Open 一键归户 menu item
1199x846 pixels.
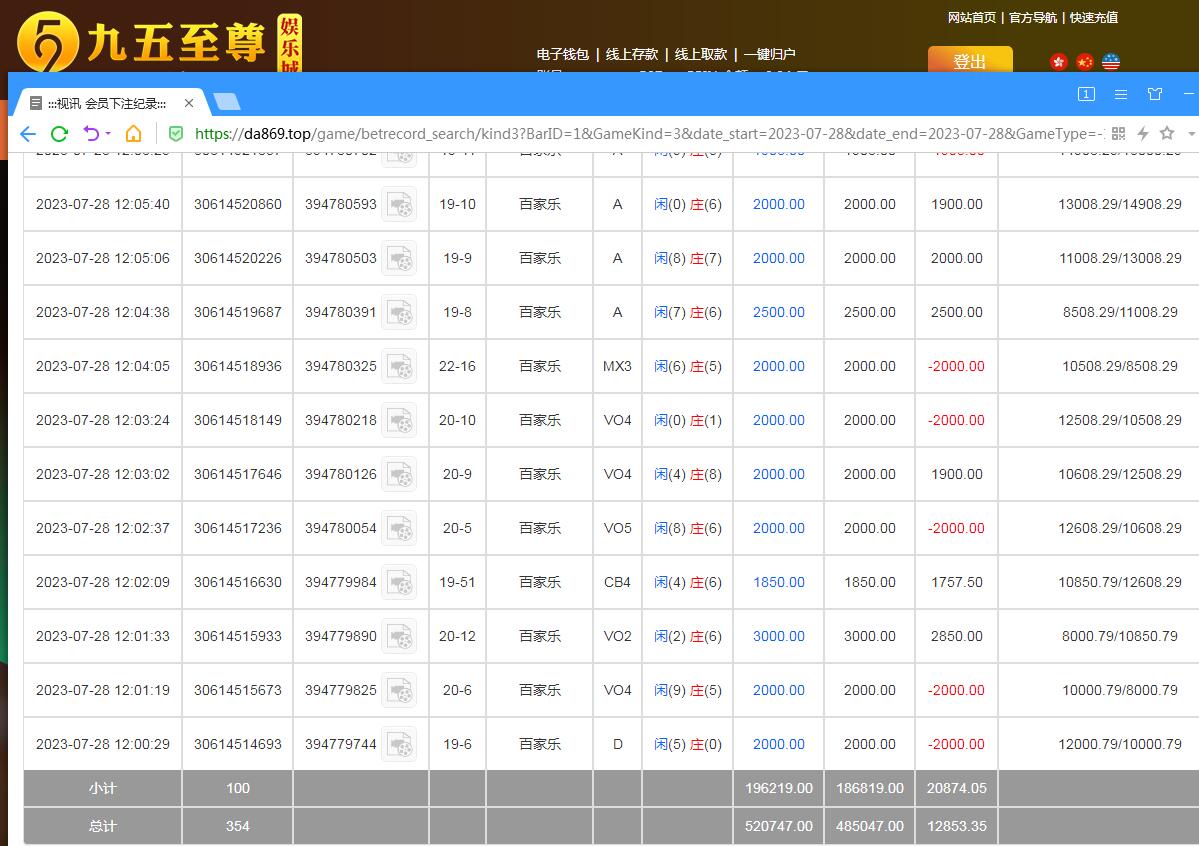click(x=769, y=54)
